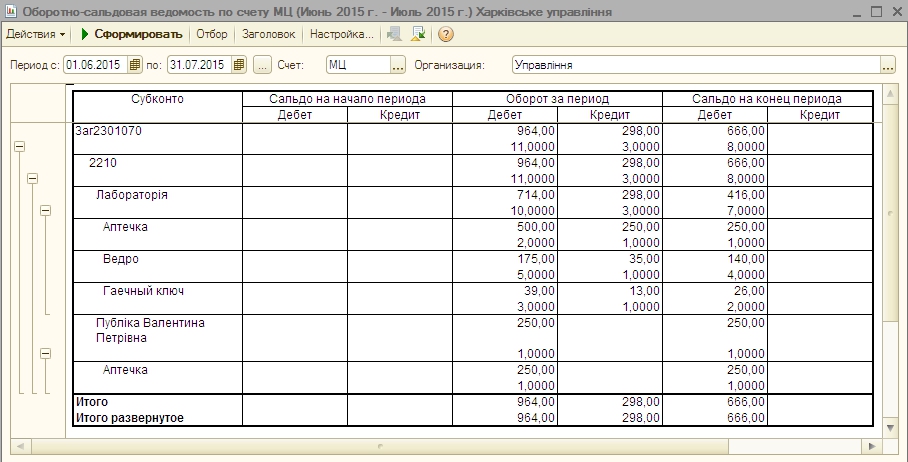Click the period selection ellipsis button
The width and height of the screenshot is (908, 462).
pyautogui.click(x=262, y=65)
